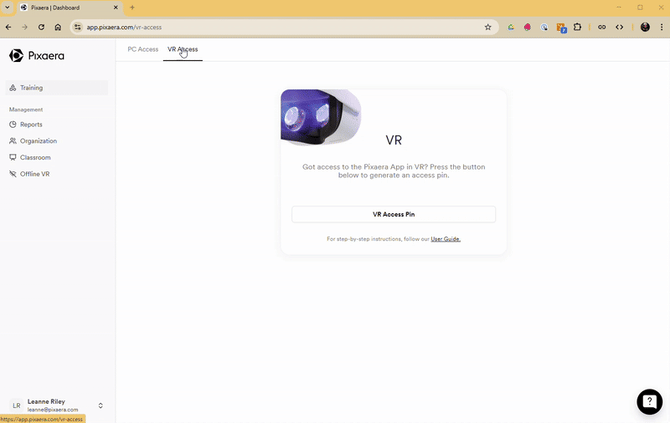Screen dimensions: 670x423
Task: Click the magnifier extension icon
Action: 544,27
